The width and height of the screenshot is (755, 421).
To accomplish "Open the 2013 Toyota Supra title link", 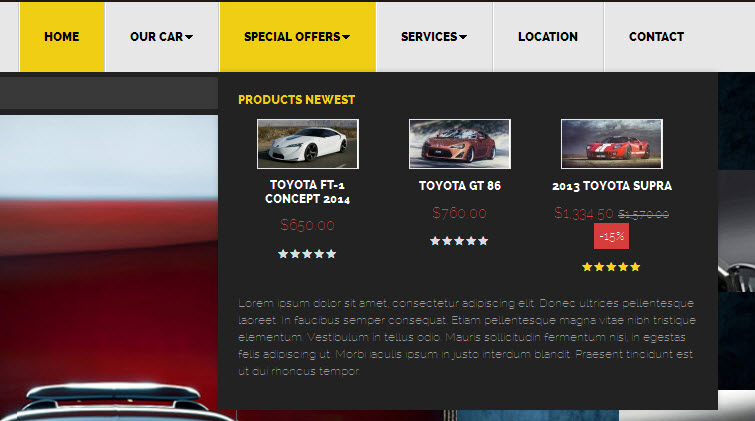I will pos(612,186).
